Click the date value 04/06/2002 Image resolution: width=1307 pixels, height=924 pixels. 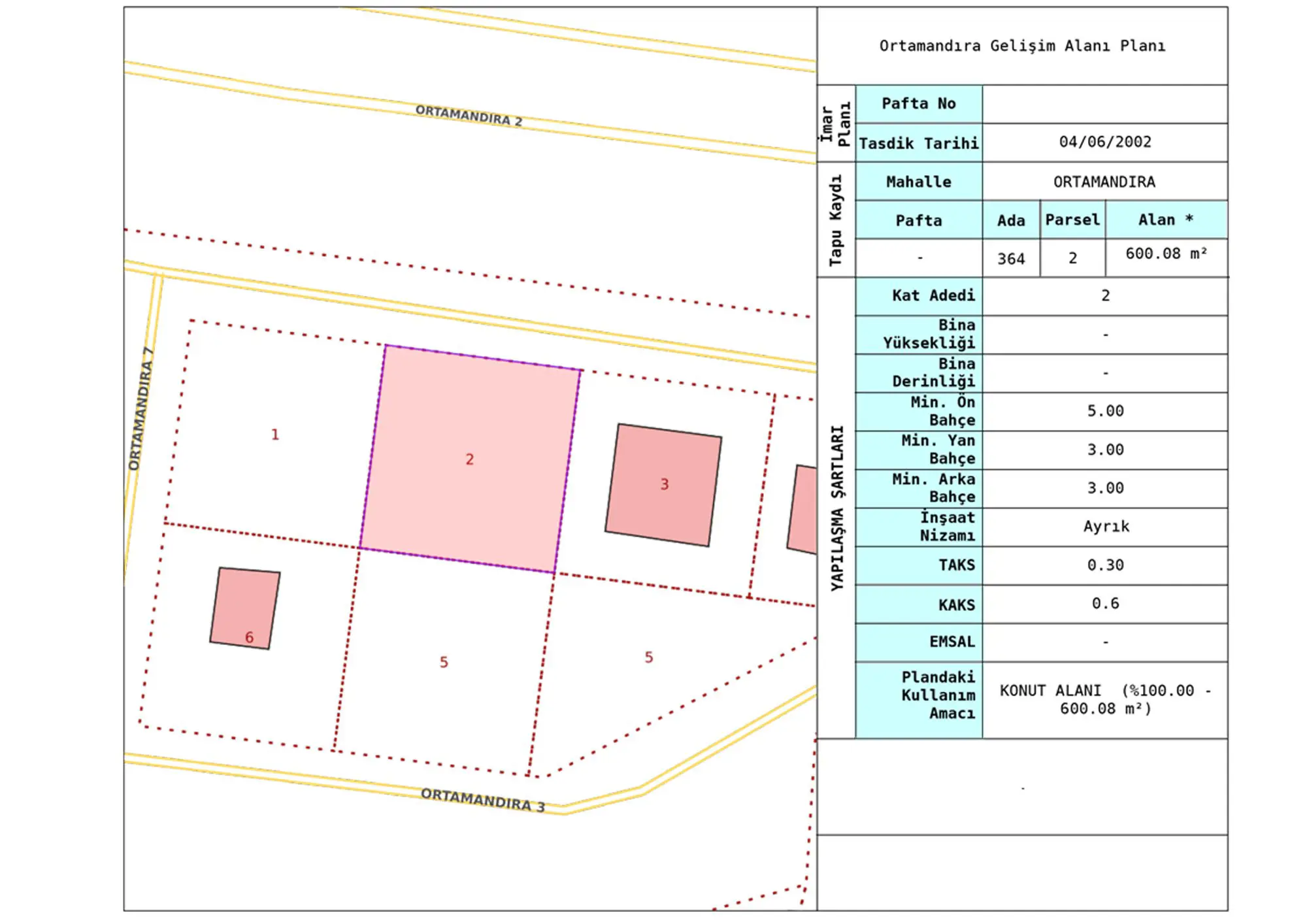pos(1105,142)
